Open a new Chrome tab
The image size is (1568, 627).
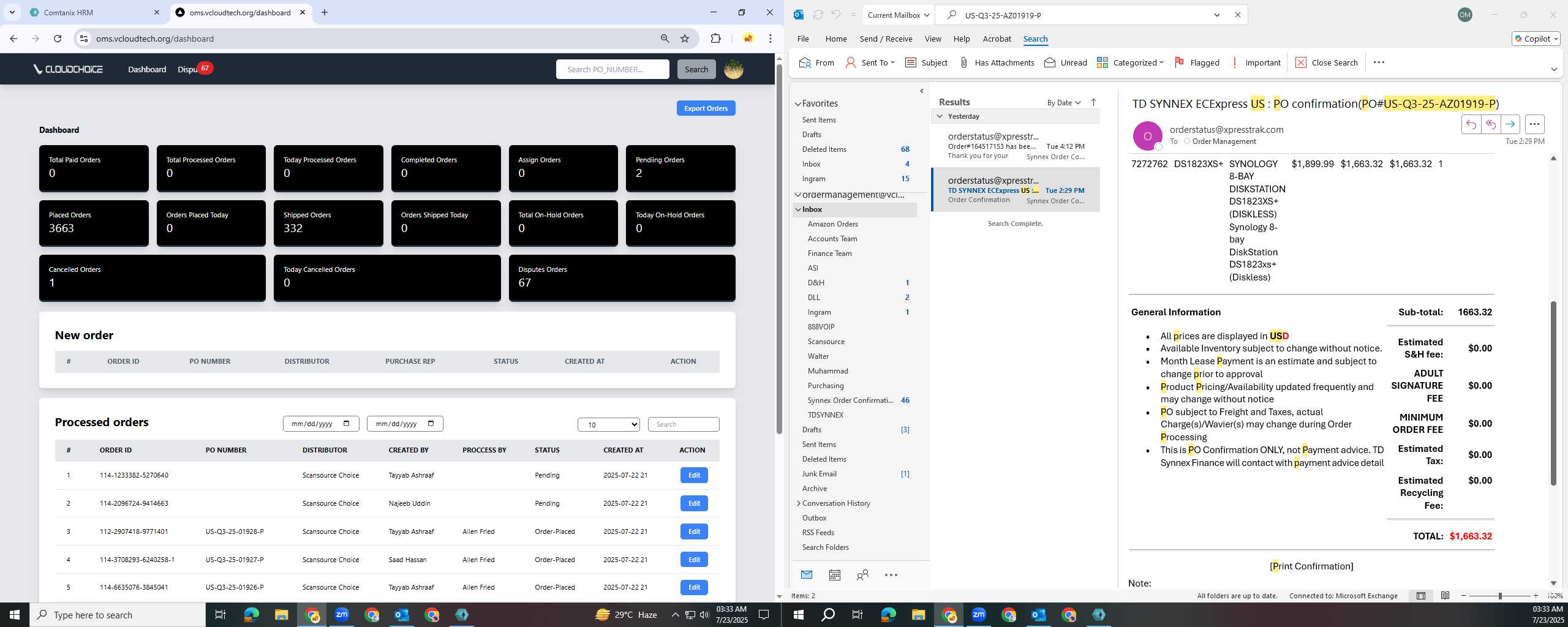click(x=325, y=12)
